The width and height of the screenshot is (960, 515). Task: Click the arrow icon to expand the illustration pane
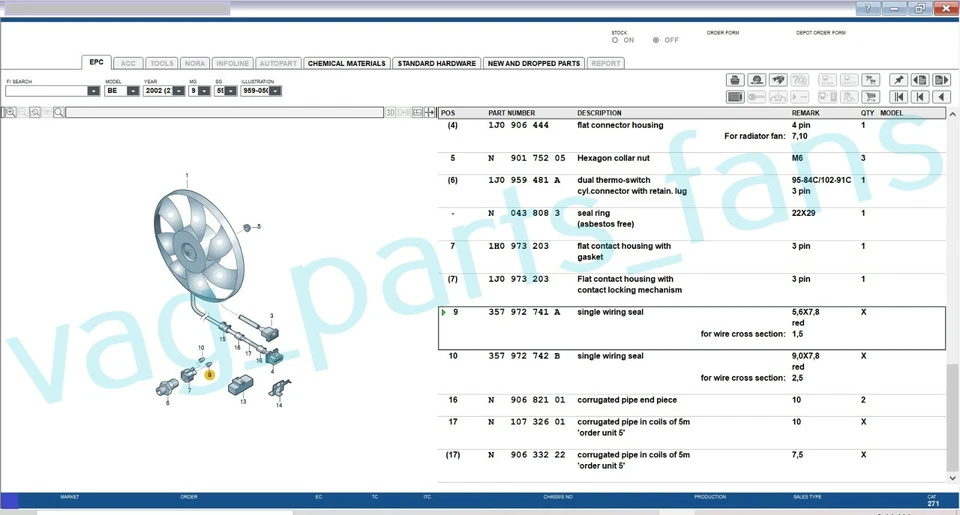coord(429,113)
